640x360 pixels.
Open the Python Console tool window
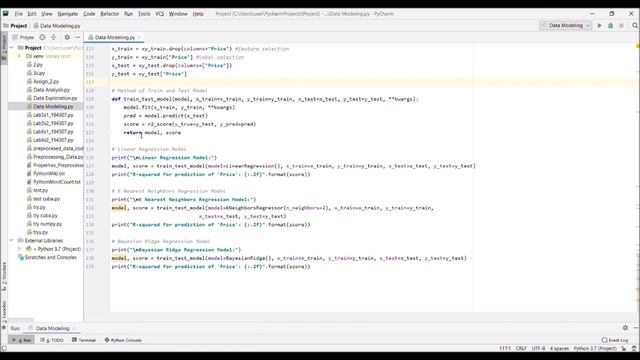pos(123,340)
